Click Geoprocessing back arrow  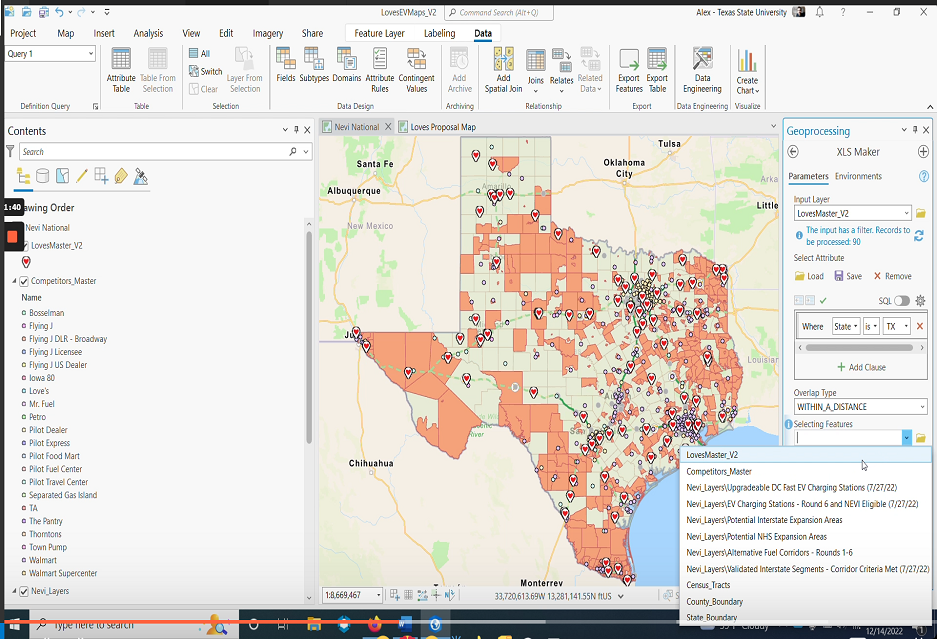tap(793, 152)
